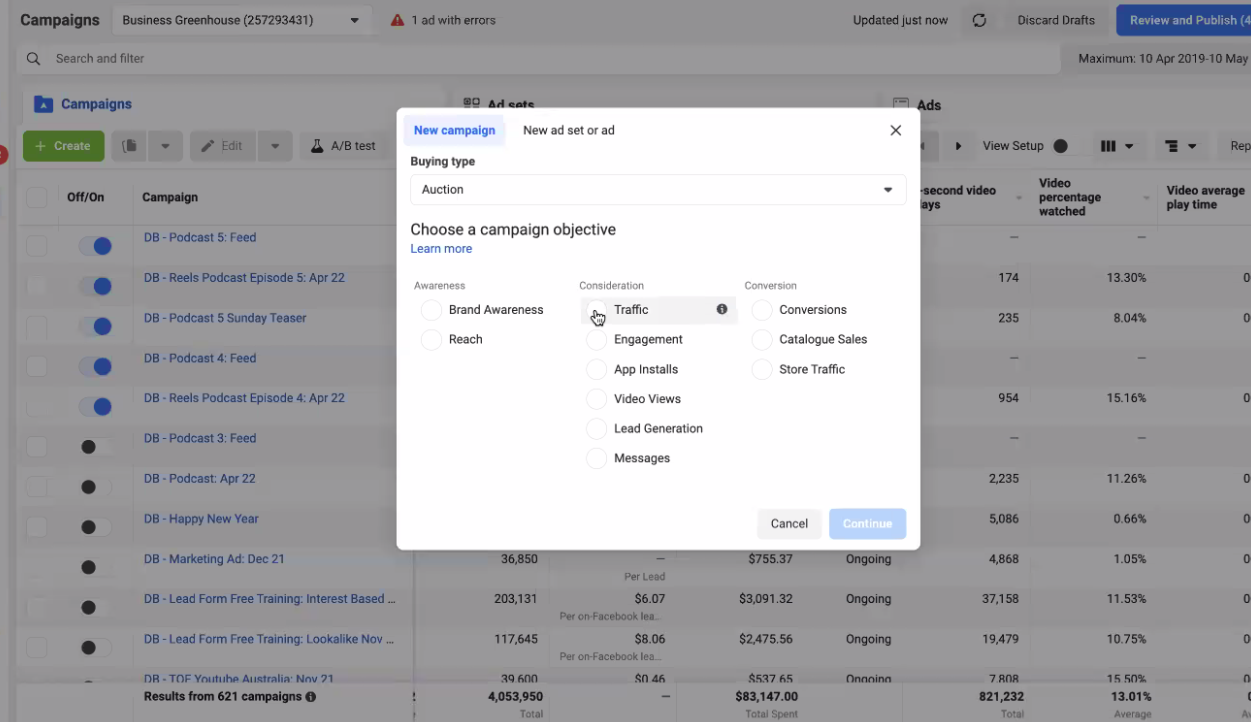Click the search magnifier icon
Screen dimensions: 1251x722
[34, 59]
